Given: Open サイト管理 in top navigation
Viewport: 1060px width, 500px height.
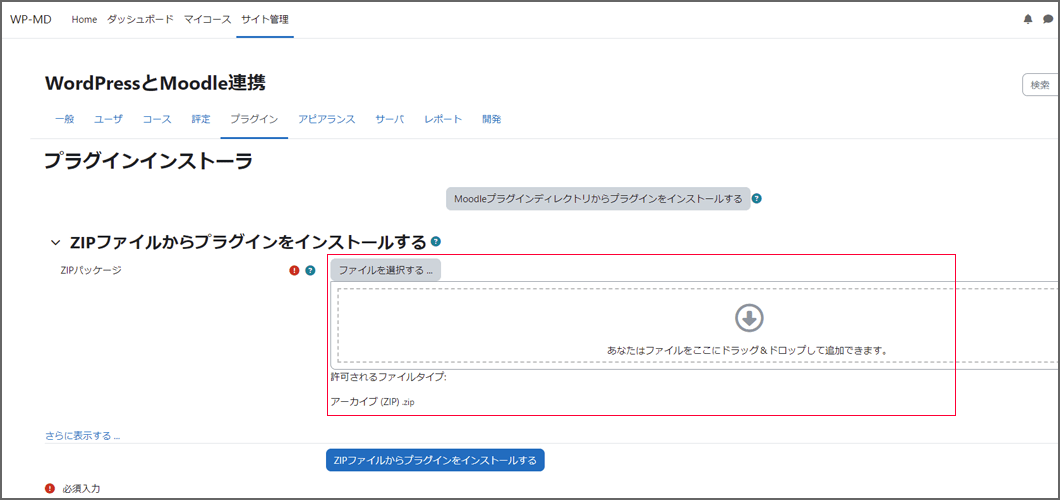Looking at the screenshot, I should [265, 19].
